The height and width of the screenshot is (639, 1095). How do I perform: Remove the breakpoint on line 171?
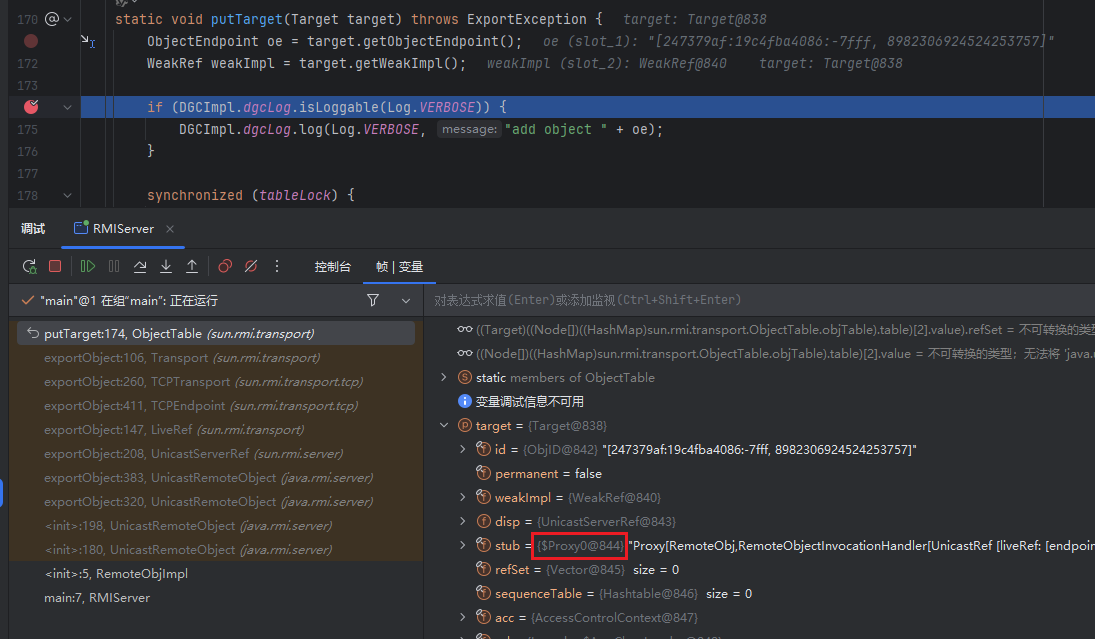point(31,41)
